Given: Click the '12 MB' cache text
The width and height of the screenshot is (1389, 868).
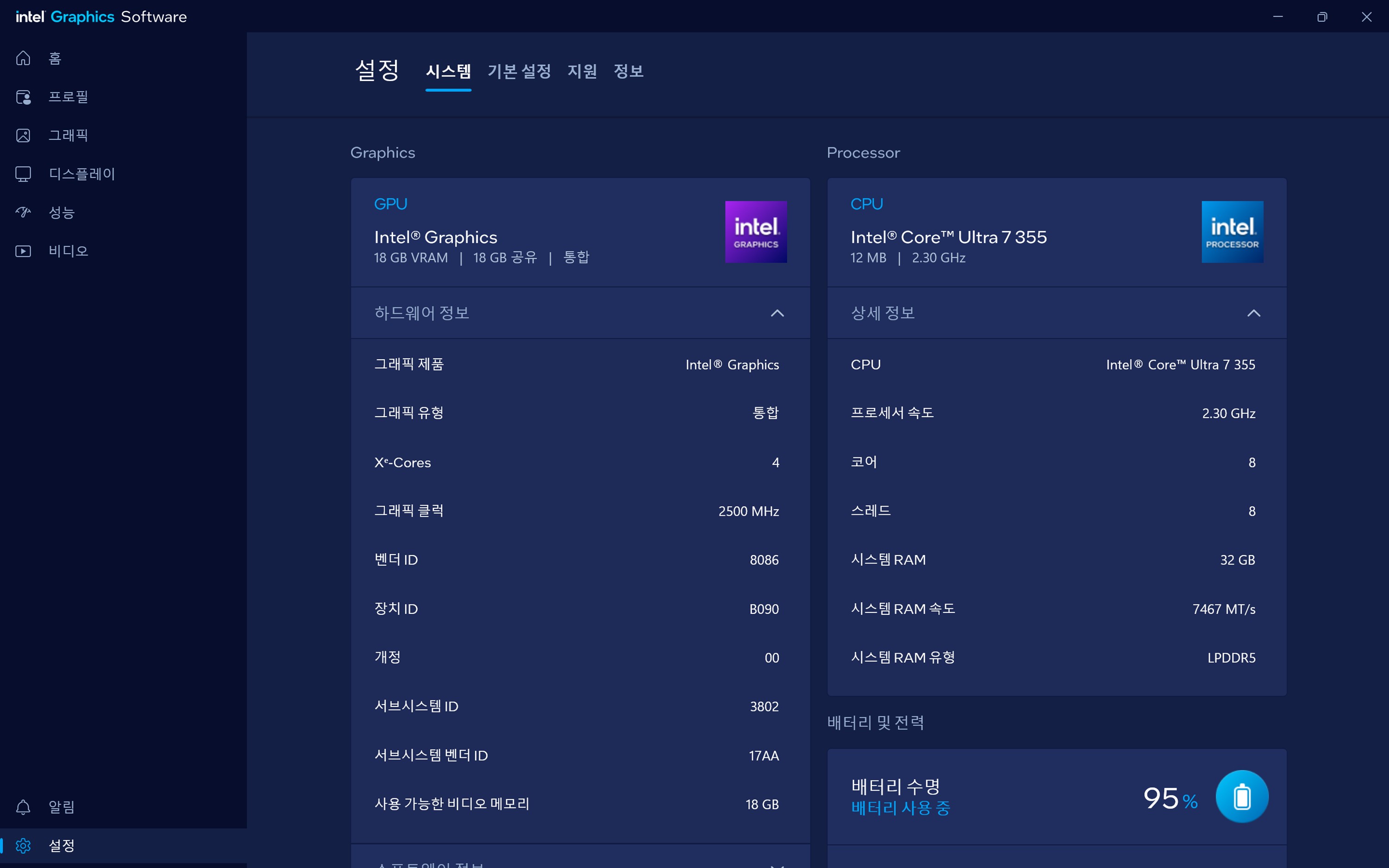Looking at the screenshot, I should [x=868, y=258].
